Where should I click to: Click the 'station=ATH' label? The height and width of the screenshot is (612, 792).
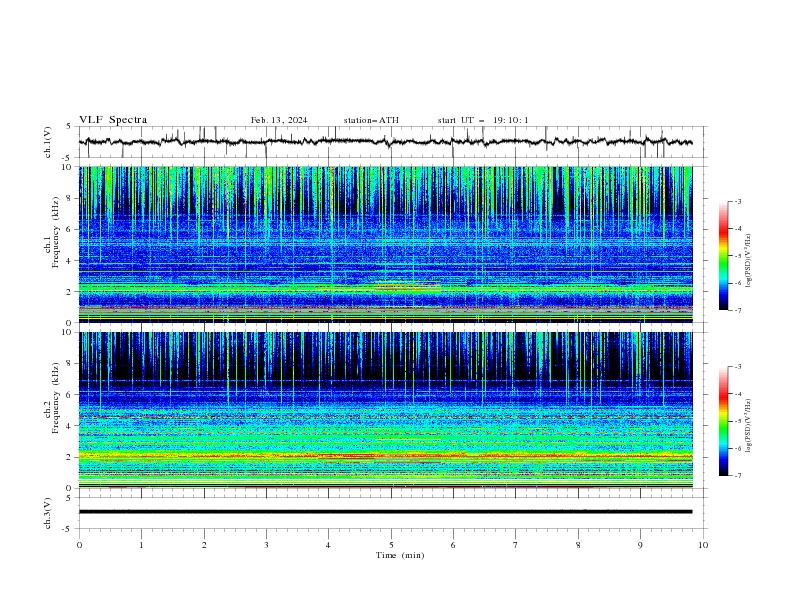(x=371, y=120)
